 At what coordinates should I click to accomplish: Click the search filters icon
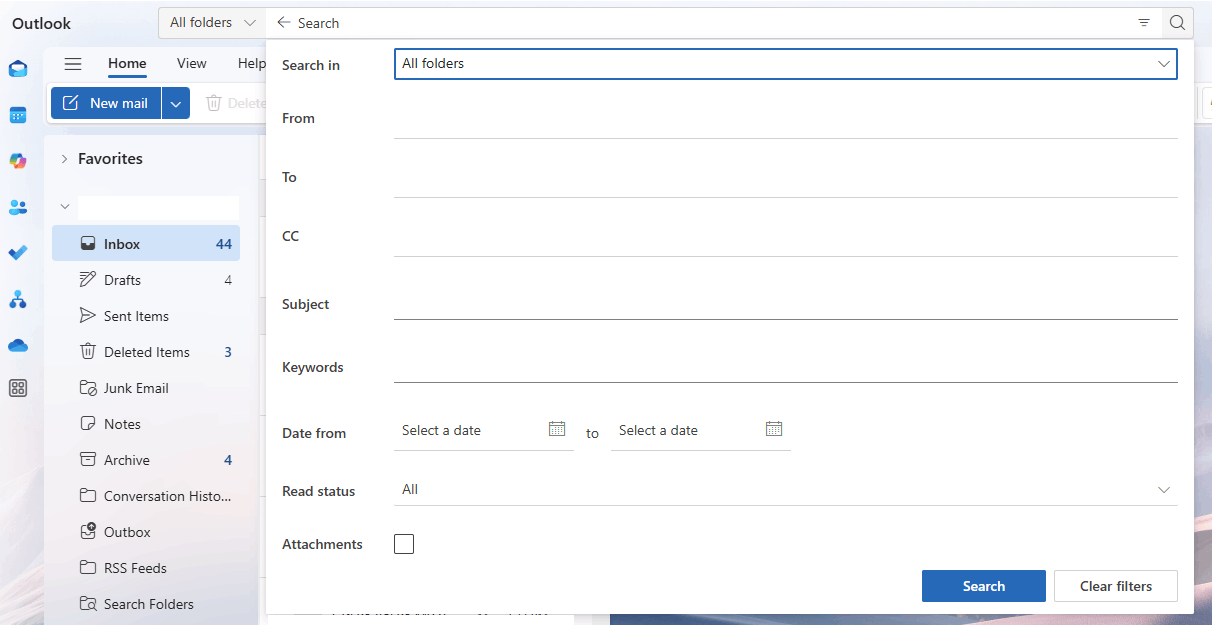1144,22
